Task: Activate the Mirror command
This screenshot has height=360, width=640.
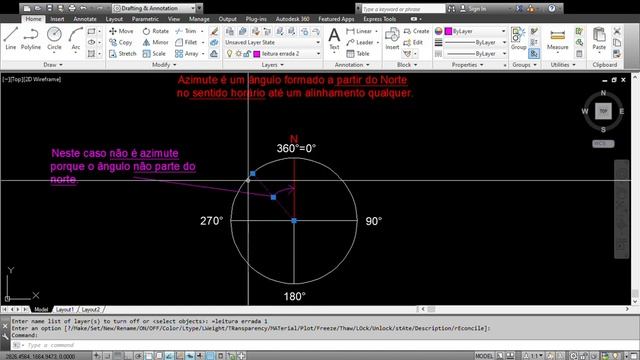Action: coord(156,42)
